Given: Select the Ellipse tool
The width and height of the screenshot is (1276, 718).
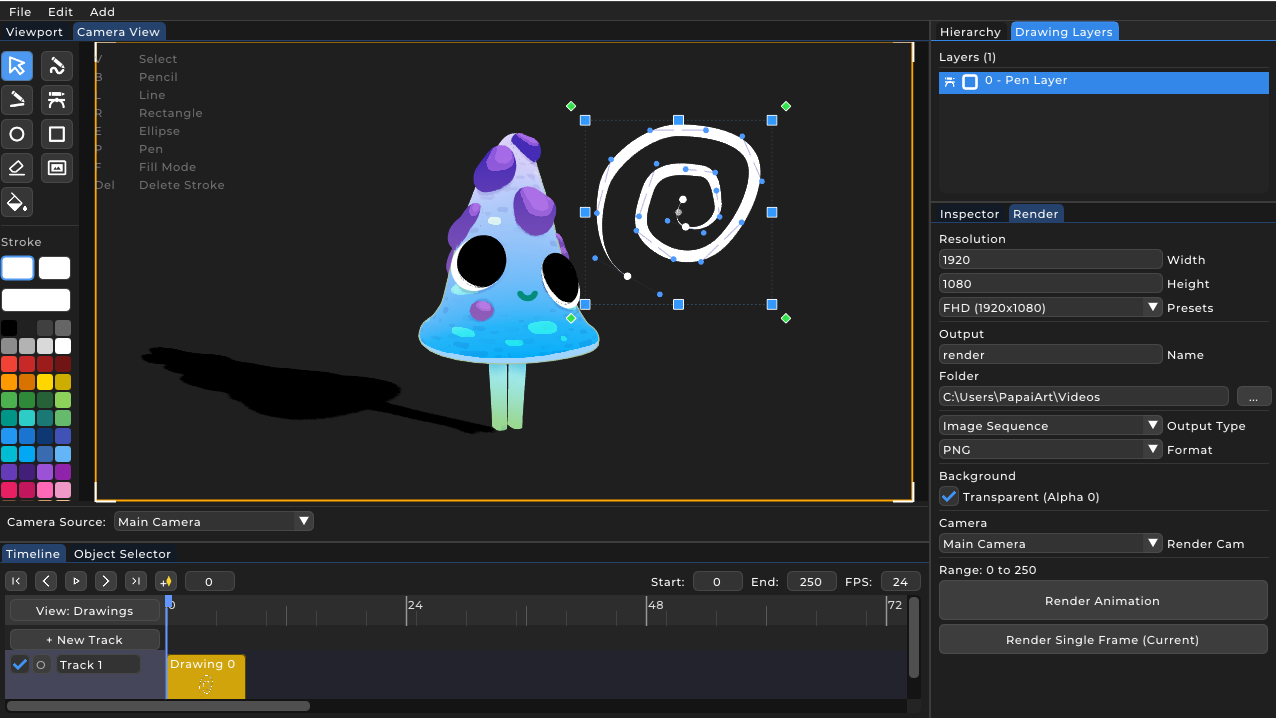Looking at the screenshot, I should [x=17, y=134].
